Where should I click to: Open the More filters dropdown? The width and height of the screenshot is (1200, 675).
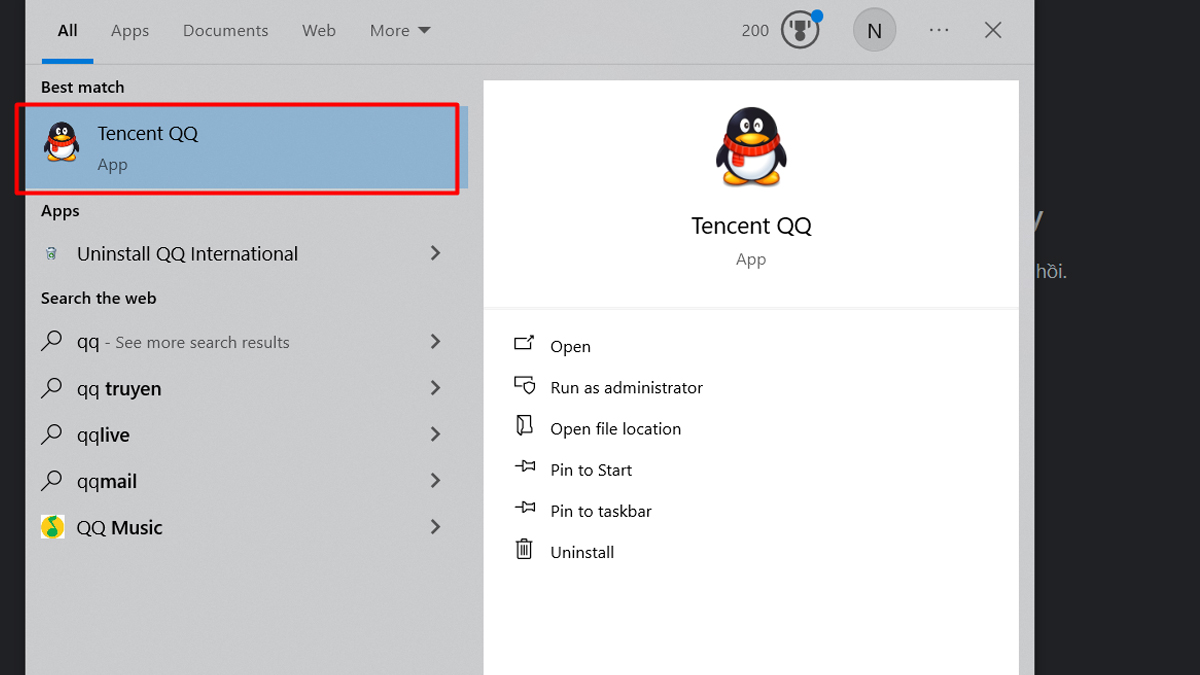pos(400,31)
